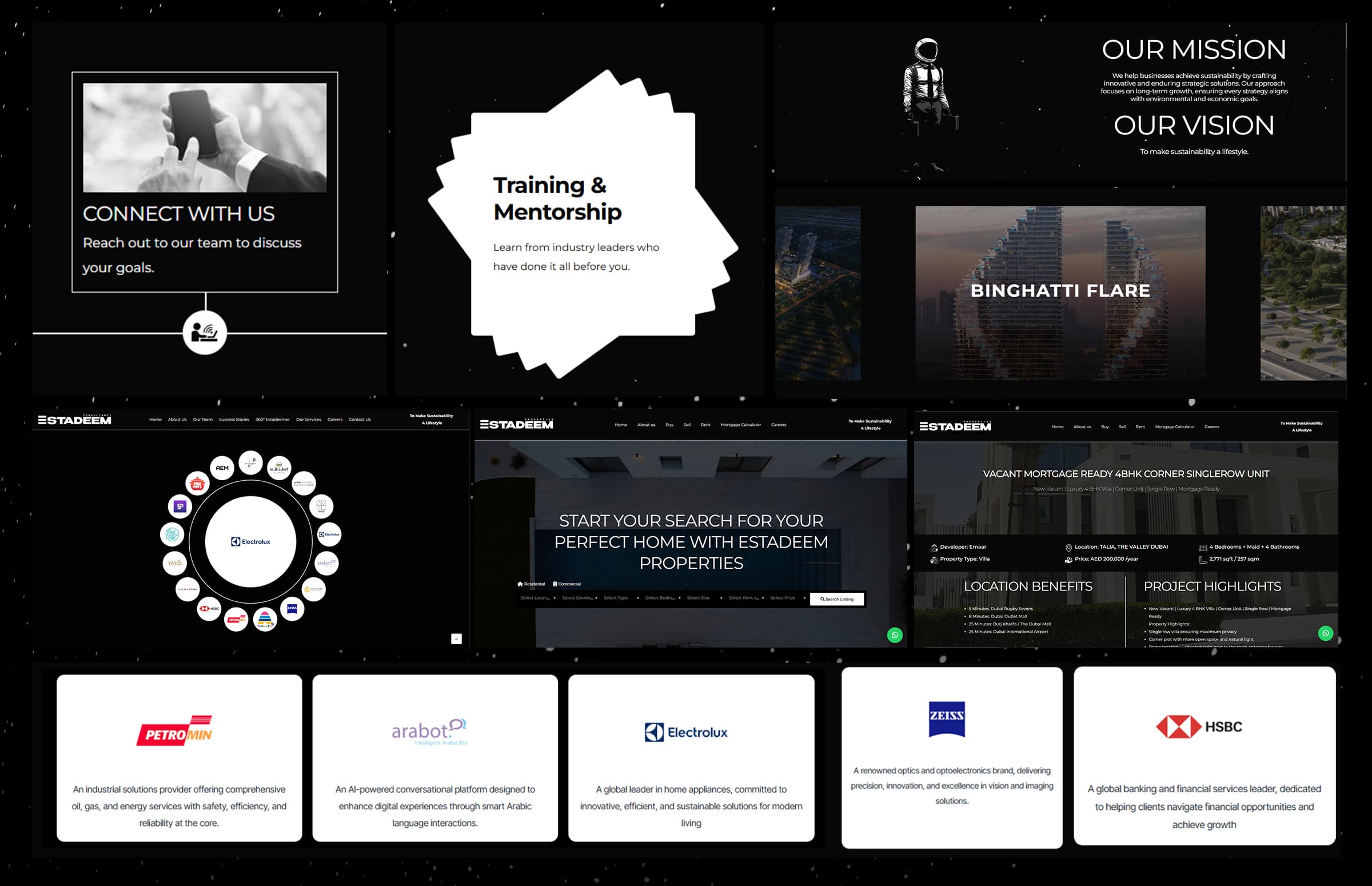This screenshot has height=886, width=1372.
Task: Open WhatsApp chat on the villa listing page
Action: point(1325,633)
